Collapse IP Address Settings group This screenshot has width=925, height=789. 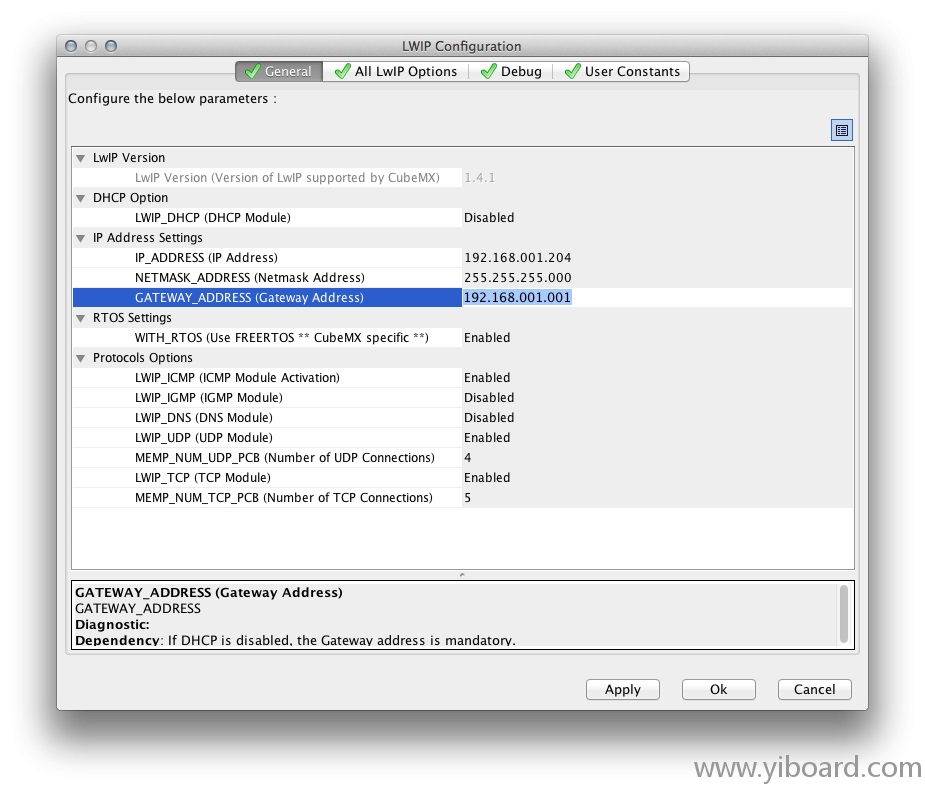(80, 238)
